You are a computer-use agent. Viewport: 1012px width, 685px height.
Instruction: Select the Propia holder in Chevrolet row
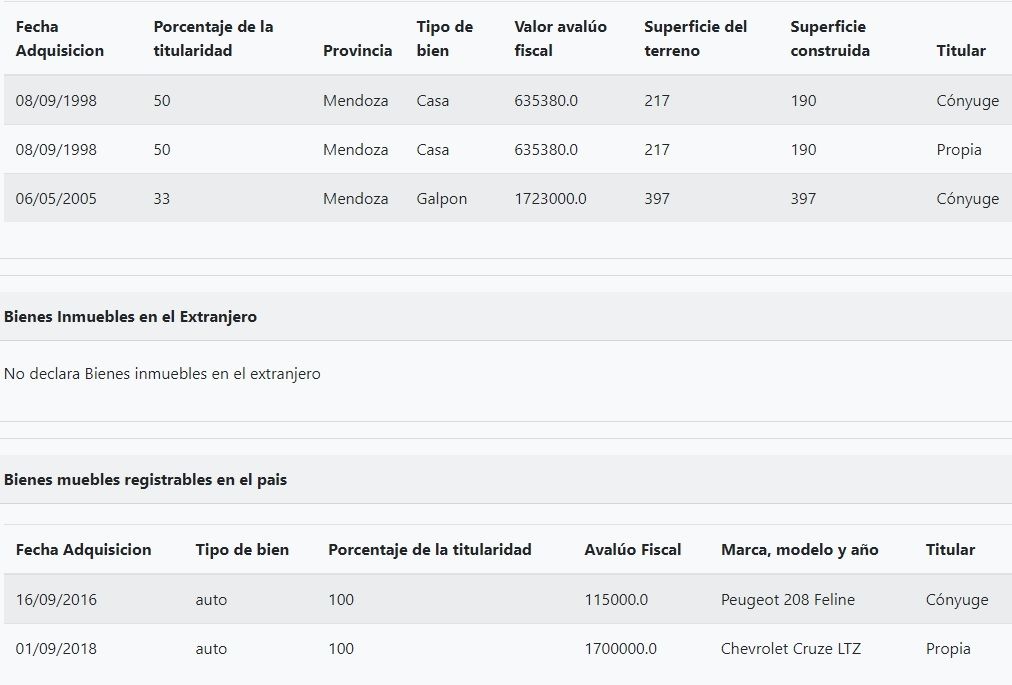tap(947, 649)
